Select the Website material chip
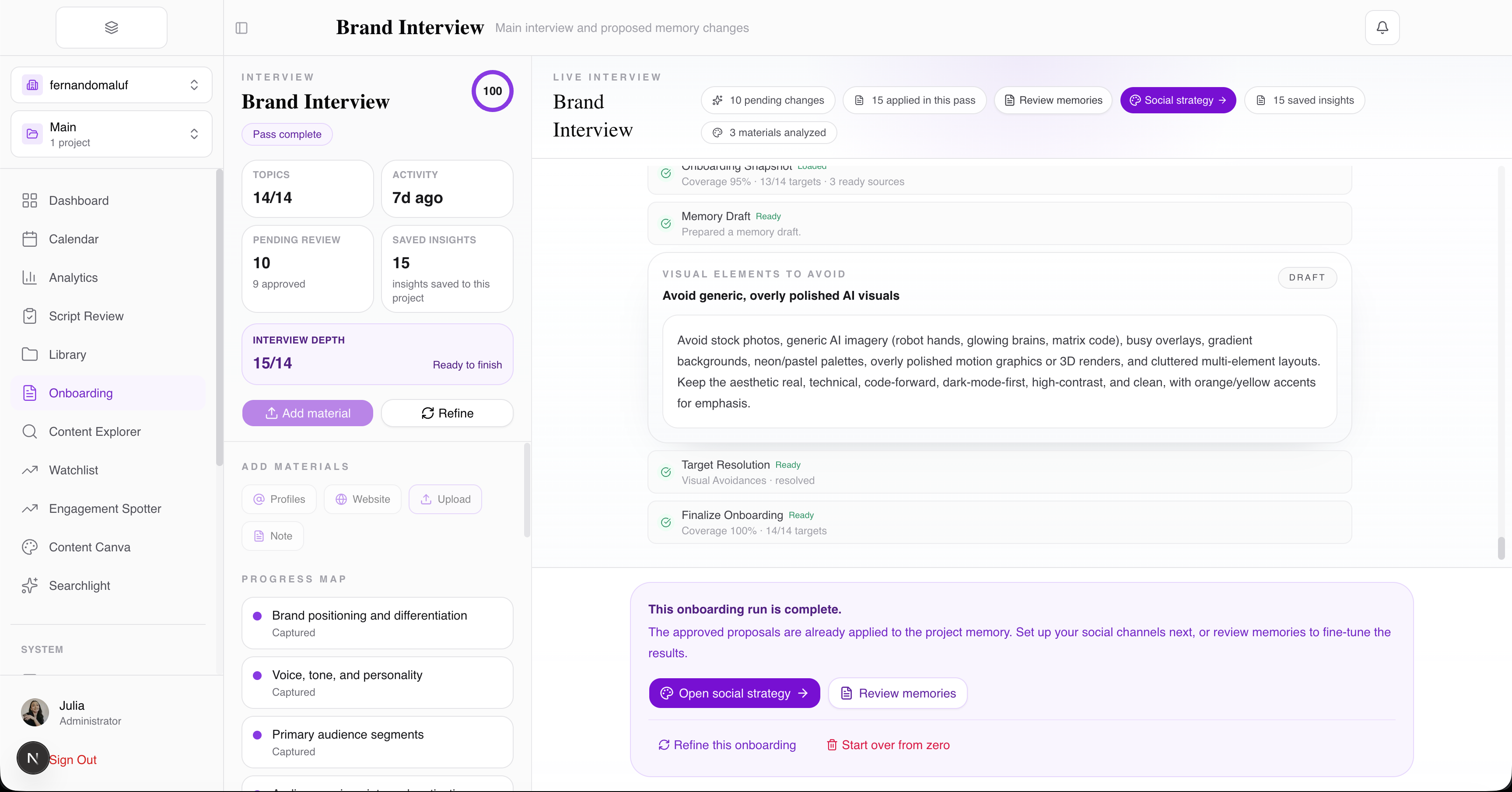The height and width of the screenshot is (792, 1512). [x=363, y=499]
